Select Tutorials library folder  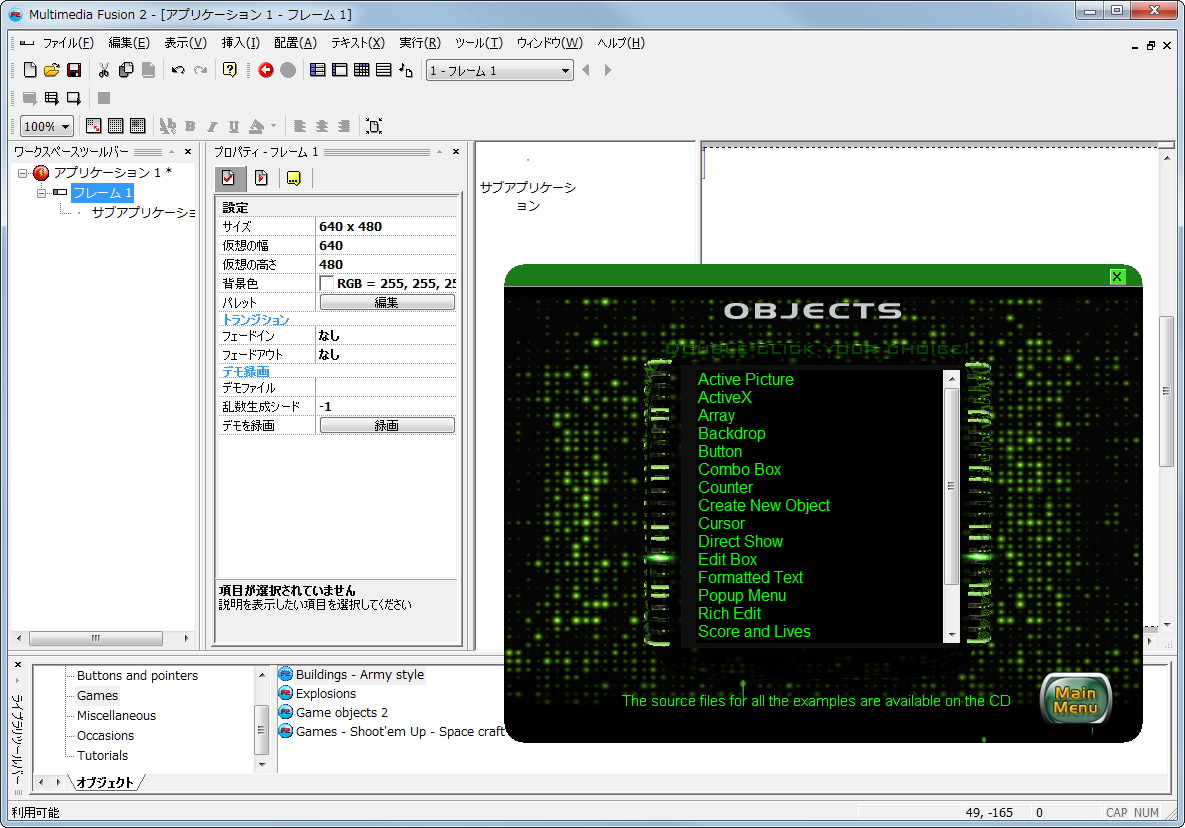point(102,755)
